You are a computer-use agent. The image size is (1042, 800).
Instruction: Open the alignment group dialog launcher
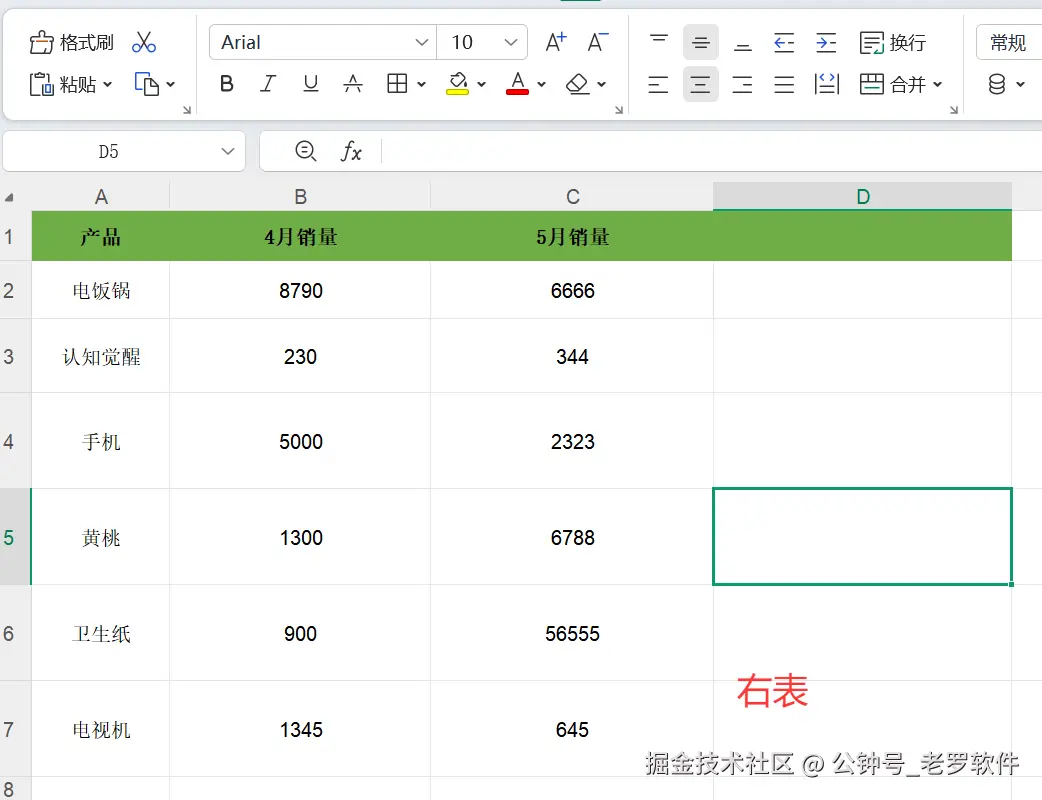click(x=954, y=110)
